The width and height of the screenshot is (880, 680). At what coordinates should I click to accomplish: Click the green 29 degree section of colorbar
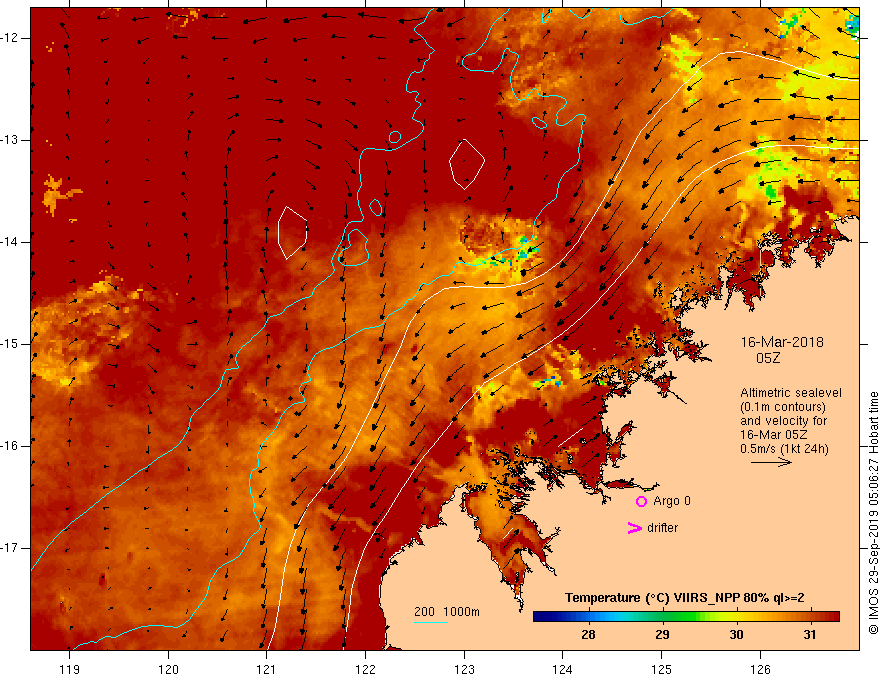pyautogui.click(x=663, y=617)
